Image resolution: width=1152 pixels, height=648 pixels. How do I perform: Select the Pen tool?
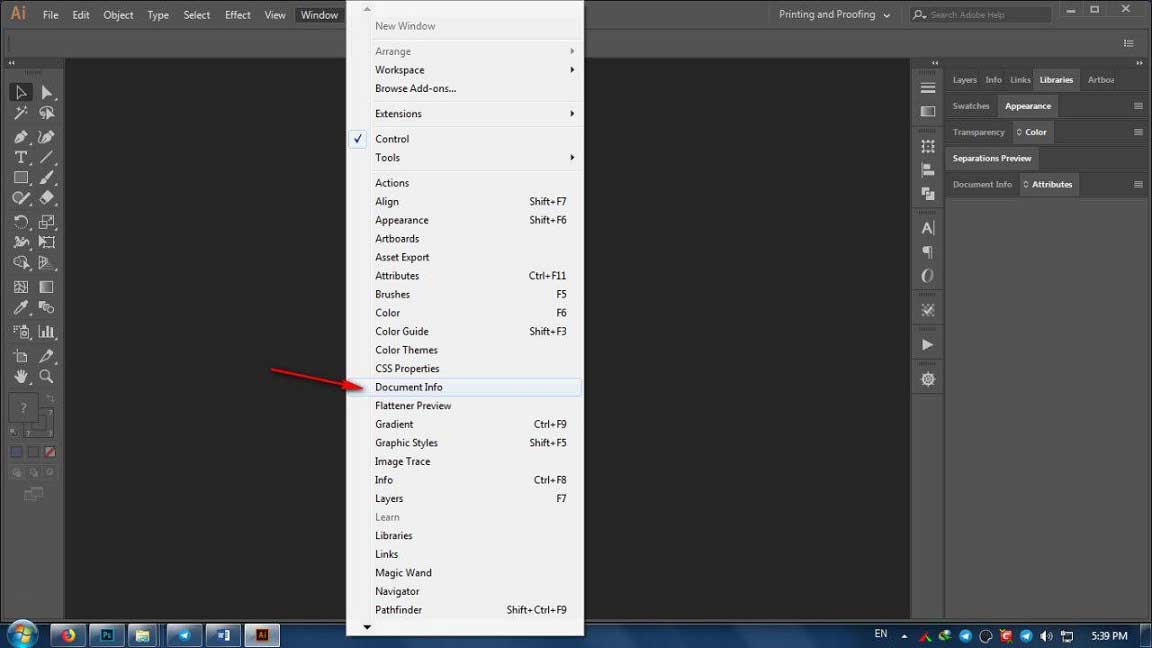20,136
